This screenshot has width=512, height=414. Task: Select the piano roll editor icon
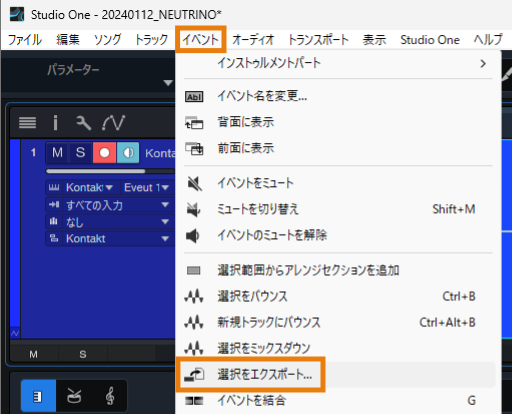(x=38, y=396)
